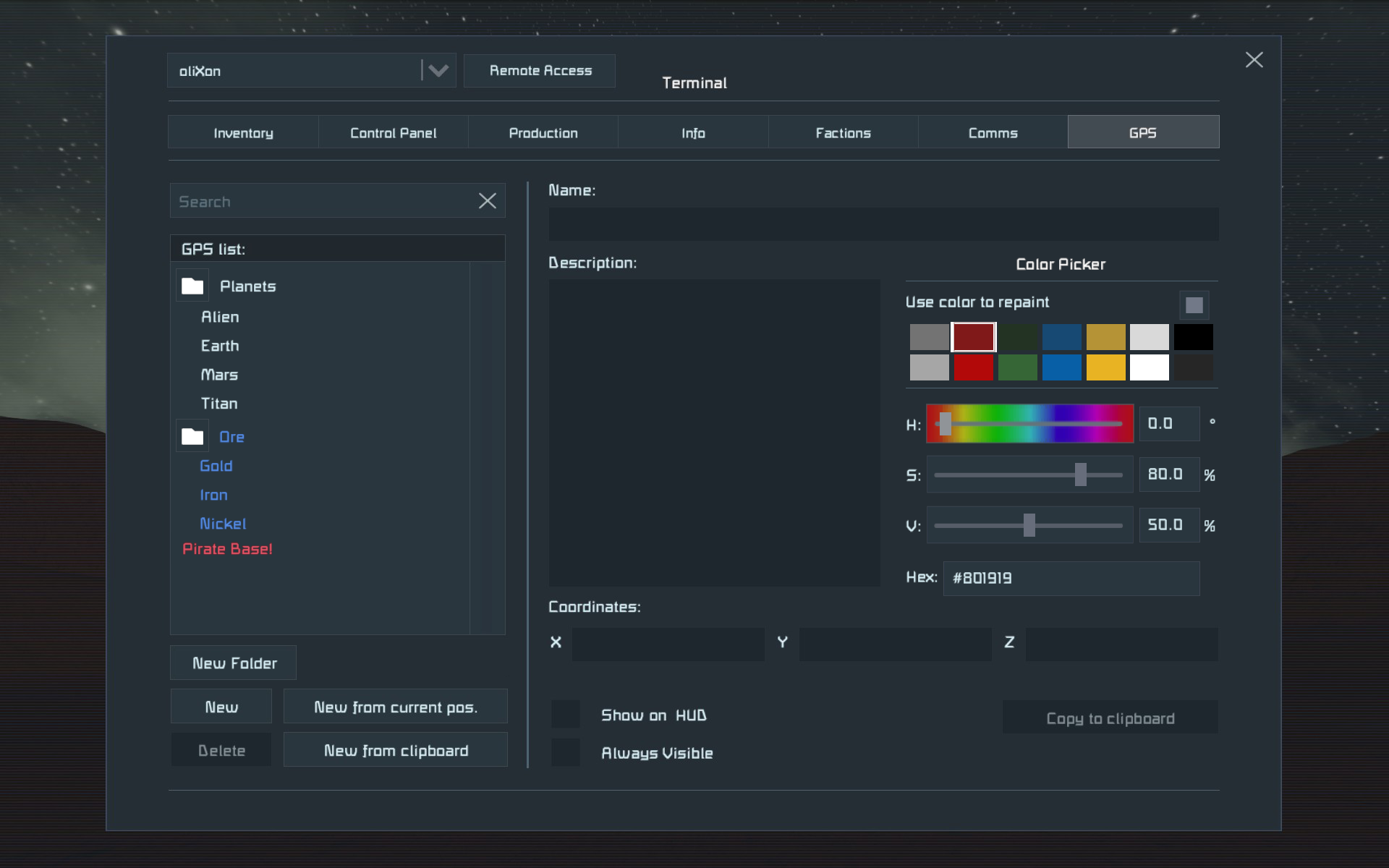Click the New from current pos. button
The image size is (1389, 868).
[395, 707]
